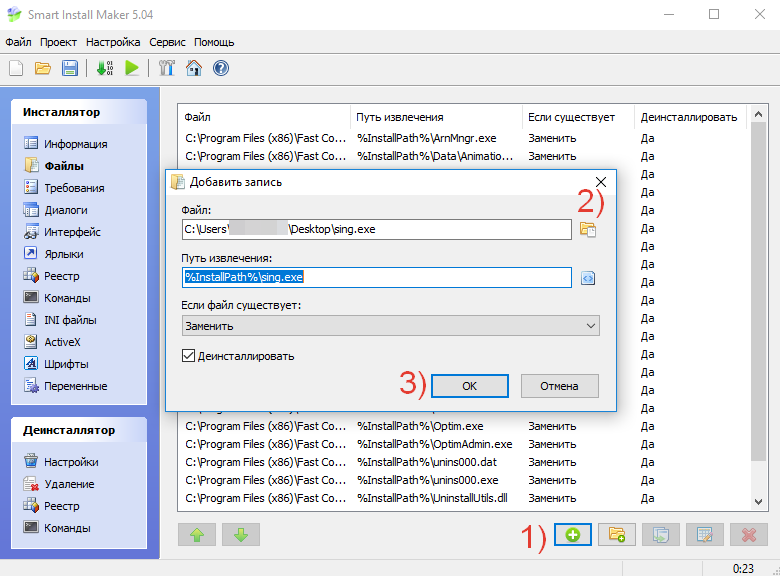Select the row with %InstallPath%\OptimAdmin.exe
780x576 pixels.
(463, 444)
